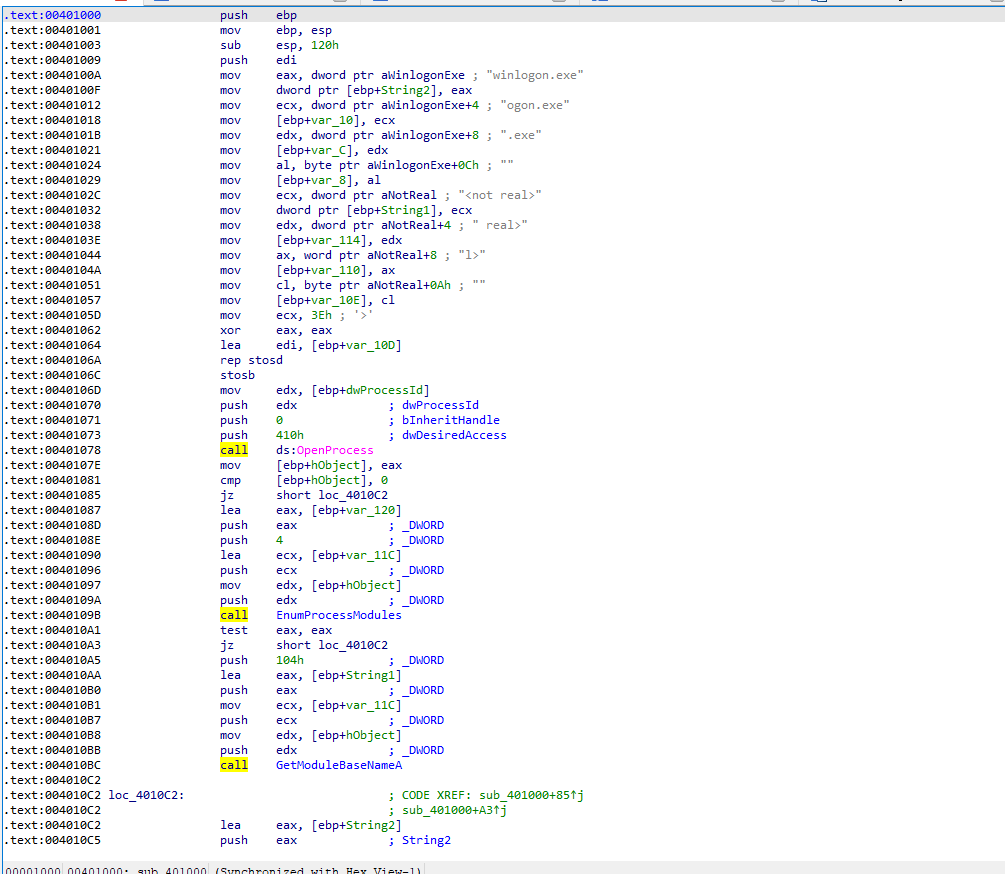Click the highlighted call at 004010BC
The image size is (1005, 874).
(234, 766)
